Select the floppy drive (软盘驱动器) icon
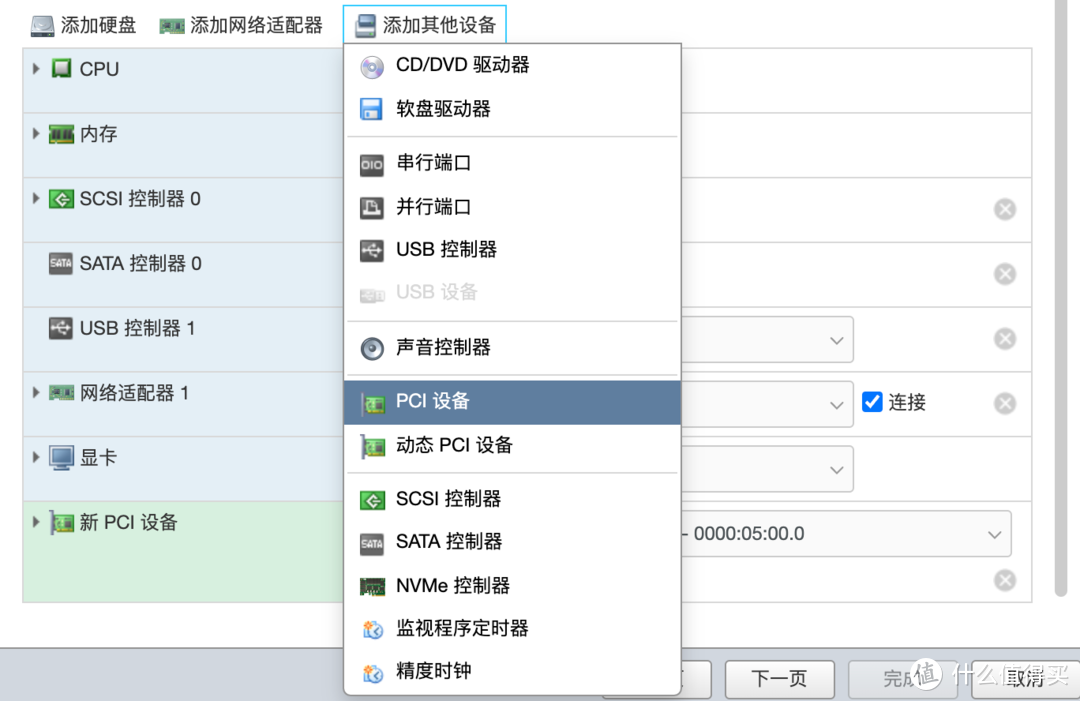This screenshot has width=1080, height=701. click(371, 108)
